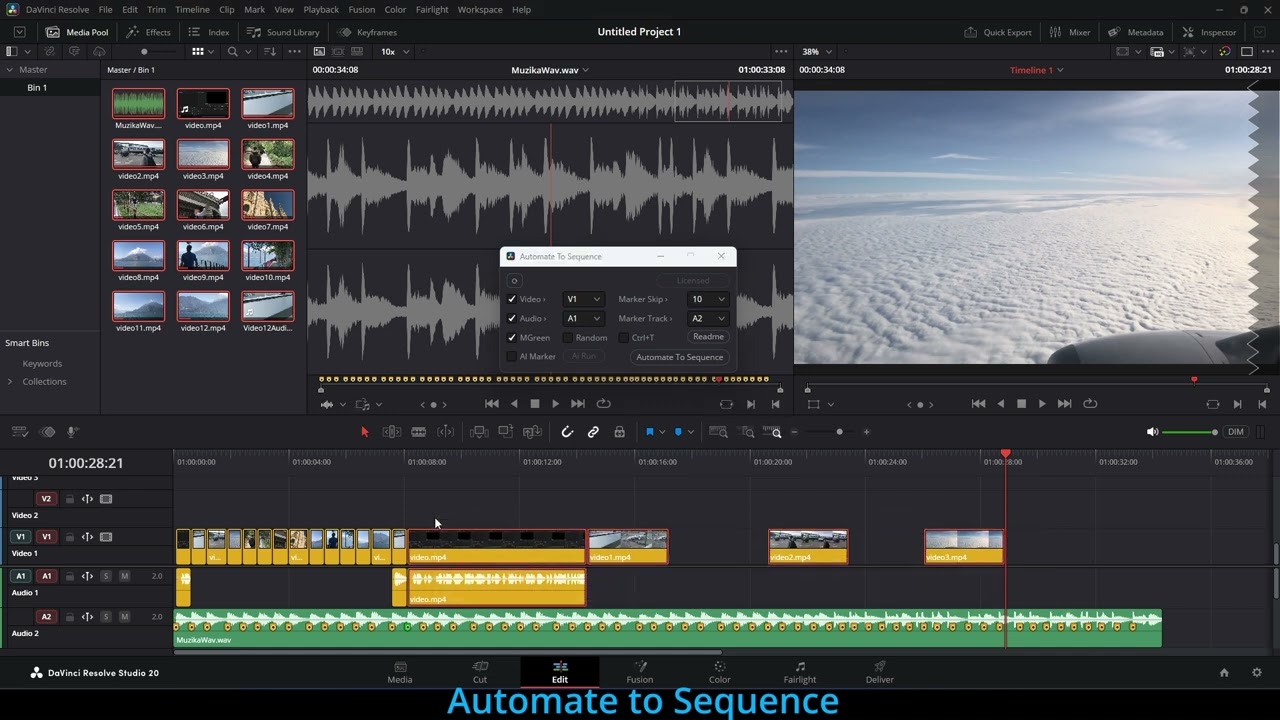Click the Automate To Sequence button
Viewport: 1280px width, 720px height.
[679, 357]
